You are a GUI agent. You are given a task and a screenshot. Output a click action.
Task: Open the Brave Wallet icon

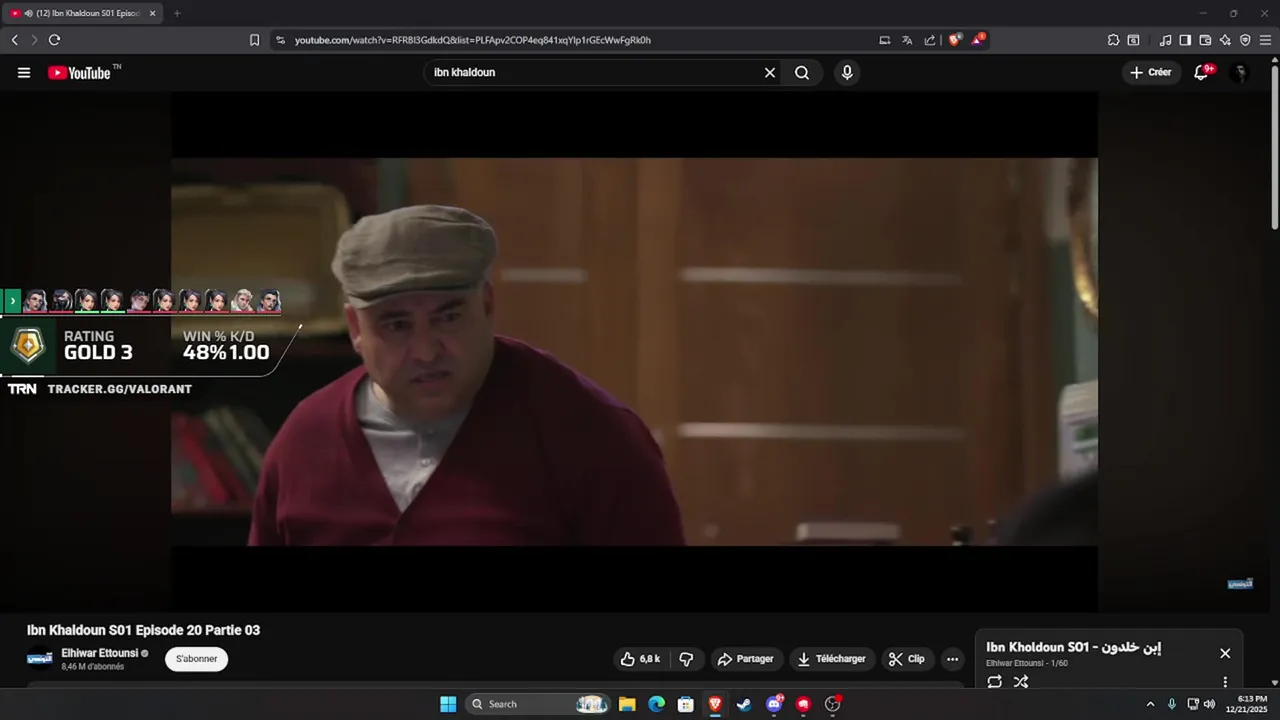pos(1205,40)
